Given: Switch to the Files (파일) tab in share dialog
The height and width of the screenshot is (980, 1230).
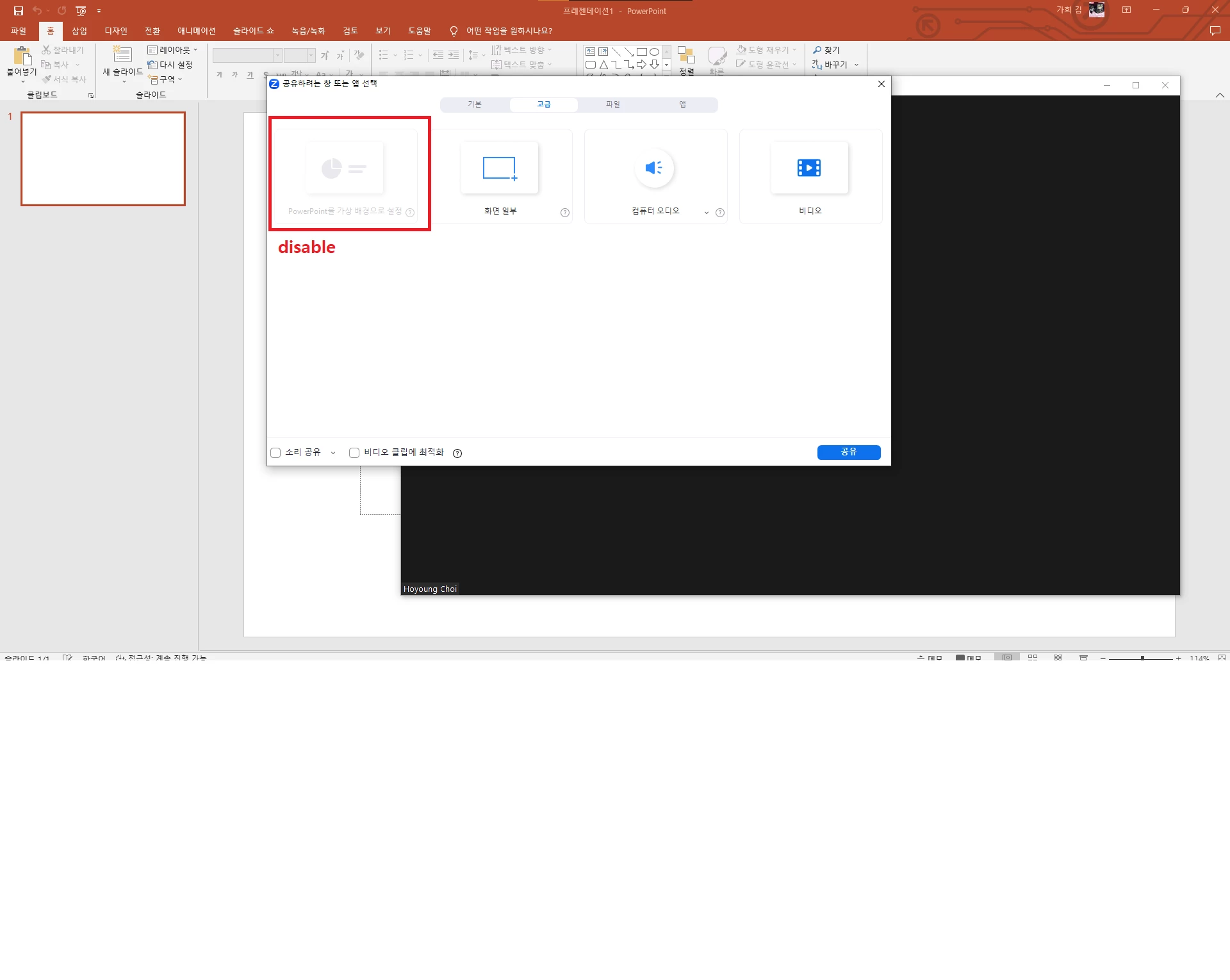Looking at the screenshot, I should [x=613, y=104].
